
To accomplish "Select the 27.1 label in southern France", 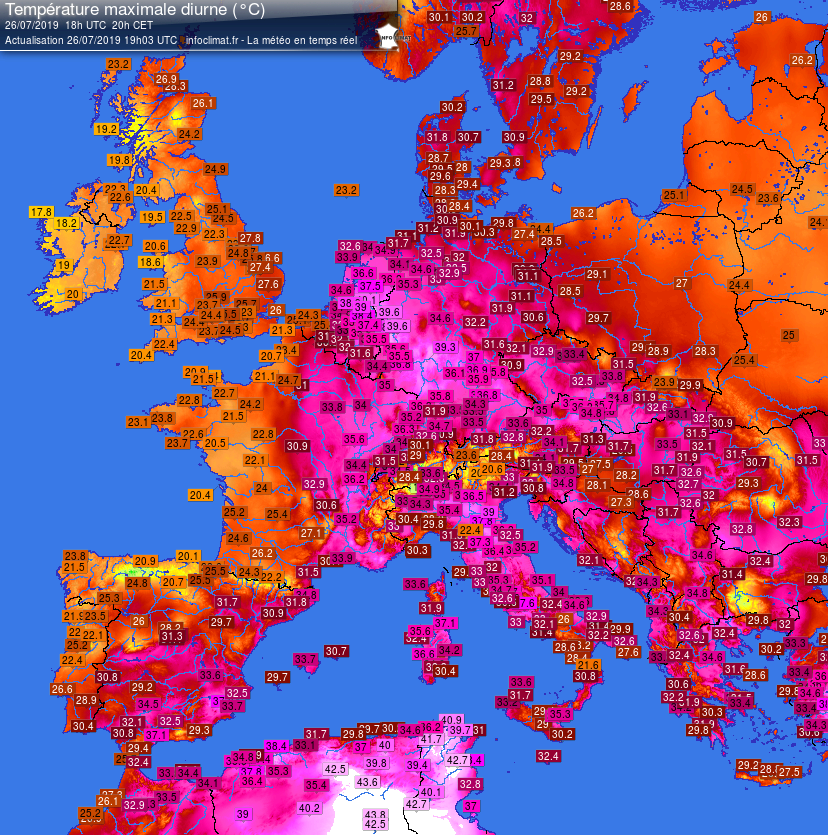I will coord(311,533).
